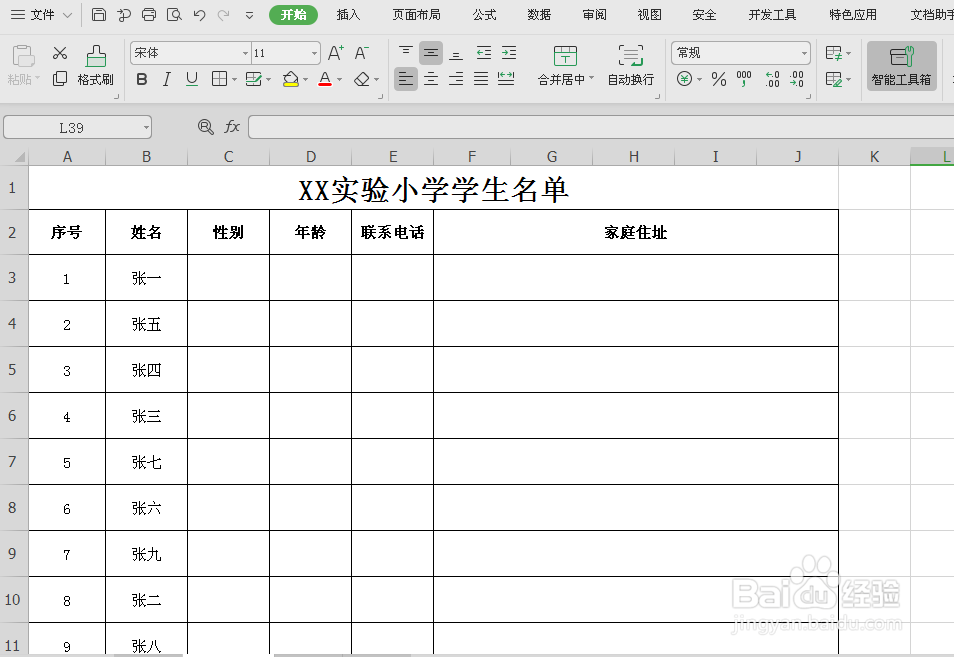Toggle Bold formatting
Viewport: 954px width, 657px height.
(141, 79)
